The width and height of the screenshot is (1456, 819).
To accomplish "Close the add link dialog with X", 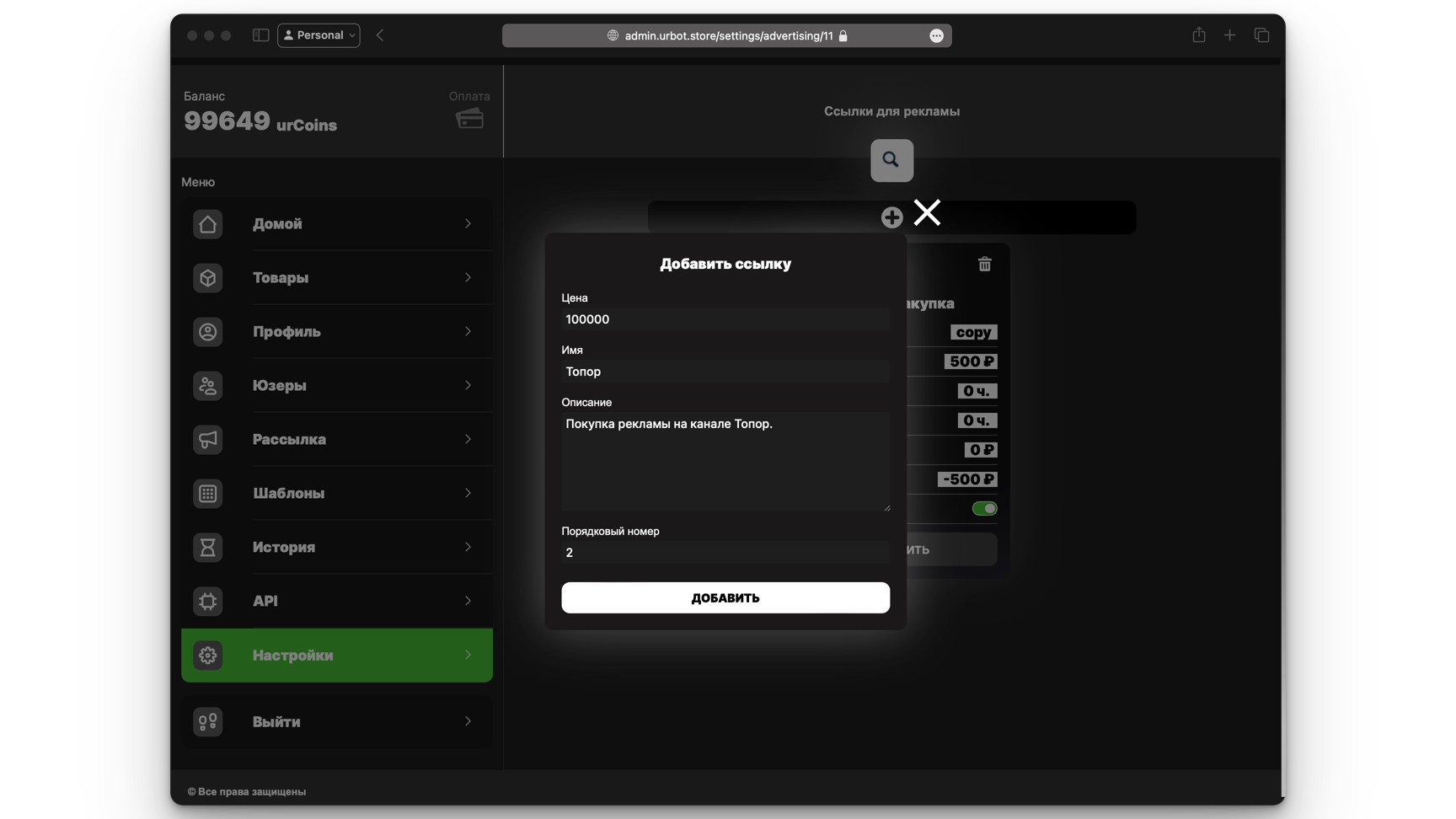I will click(927, 212).
